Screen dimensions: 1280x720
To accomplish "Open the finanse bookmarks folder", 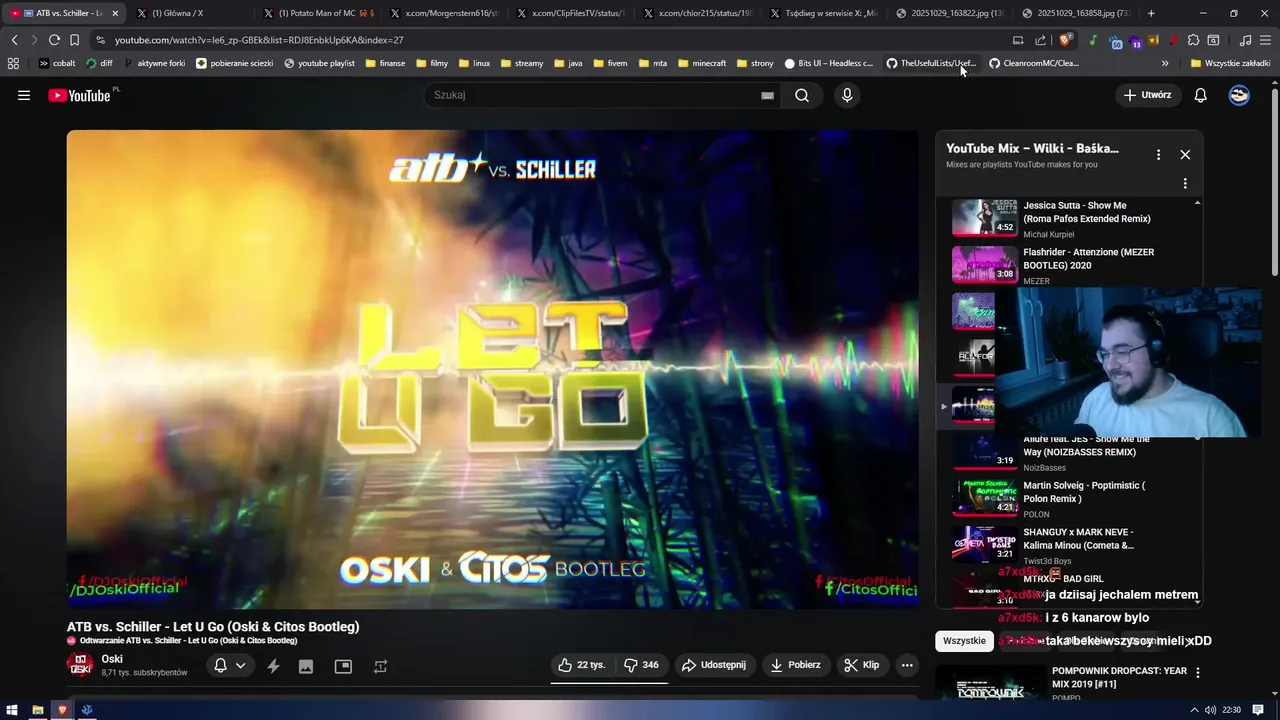I will (x=385, y=63).
